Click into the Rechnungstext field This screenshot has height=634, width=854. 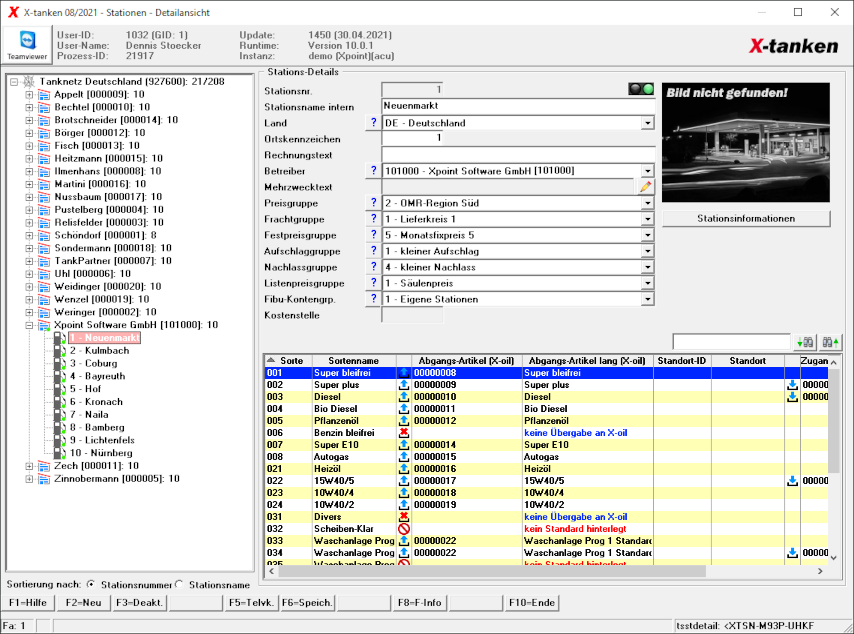[518, 155]
